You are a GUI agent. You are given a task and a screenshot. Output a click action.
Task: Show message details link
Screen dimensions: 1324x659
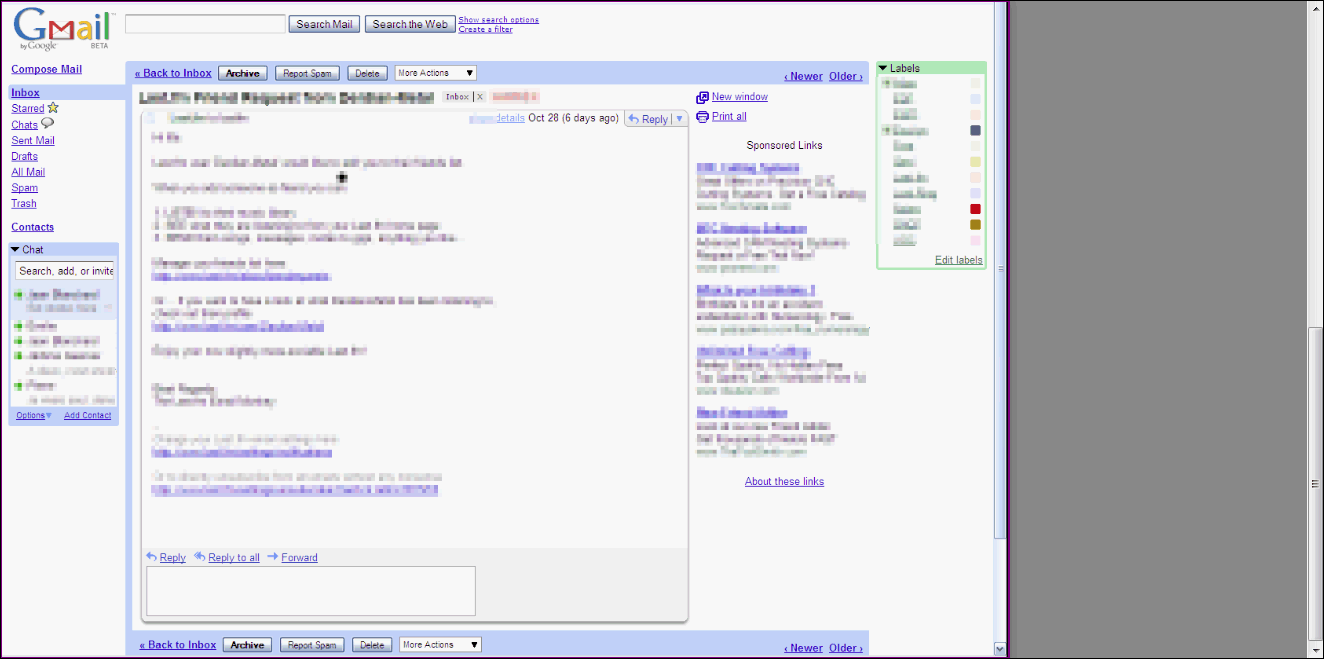coord(511,118)
